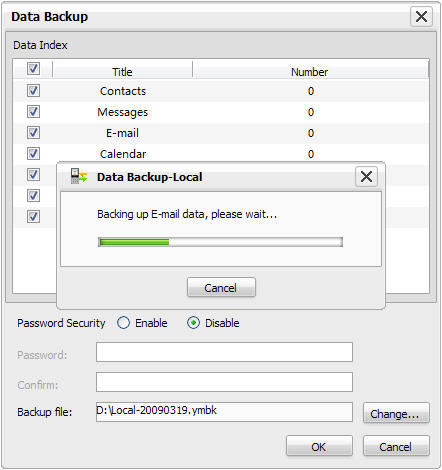442x470 pixels.
Task: Toggle the last checkbox in data list
Action: tap(33, 217)
